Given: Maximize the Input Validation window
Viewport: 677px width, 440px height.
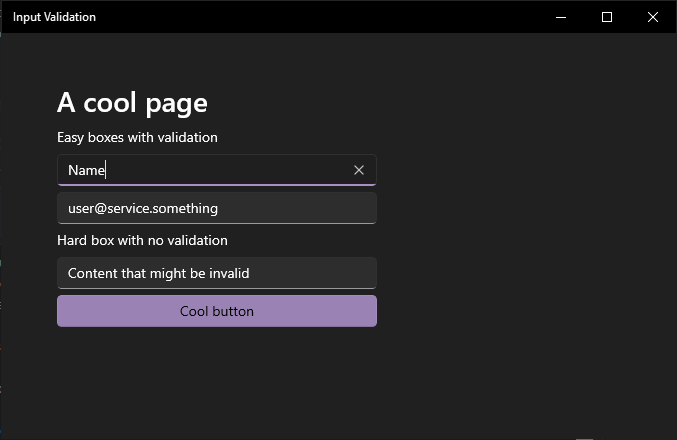Looking at the screenshot, I should click(x=607, y=17).
